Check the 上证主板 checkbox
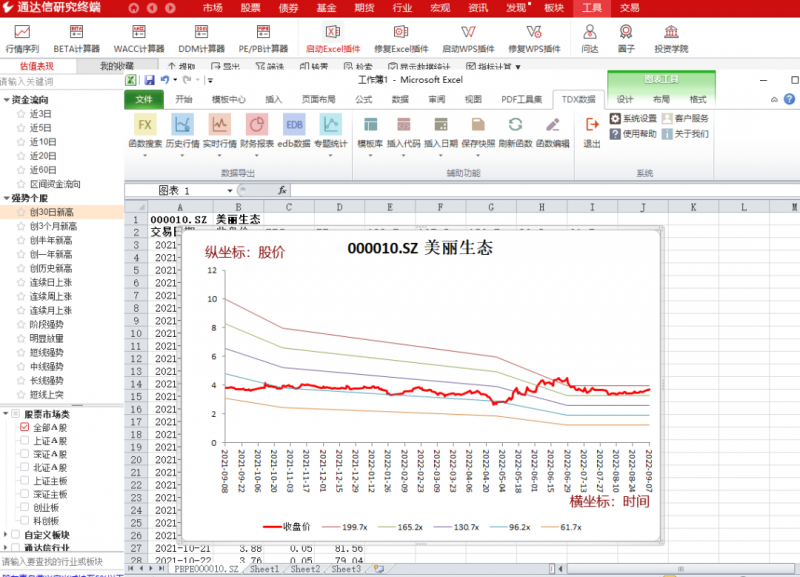 click(x=24, y=480)
